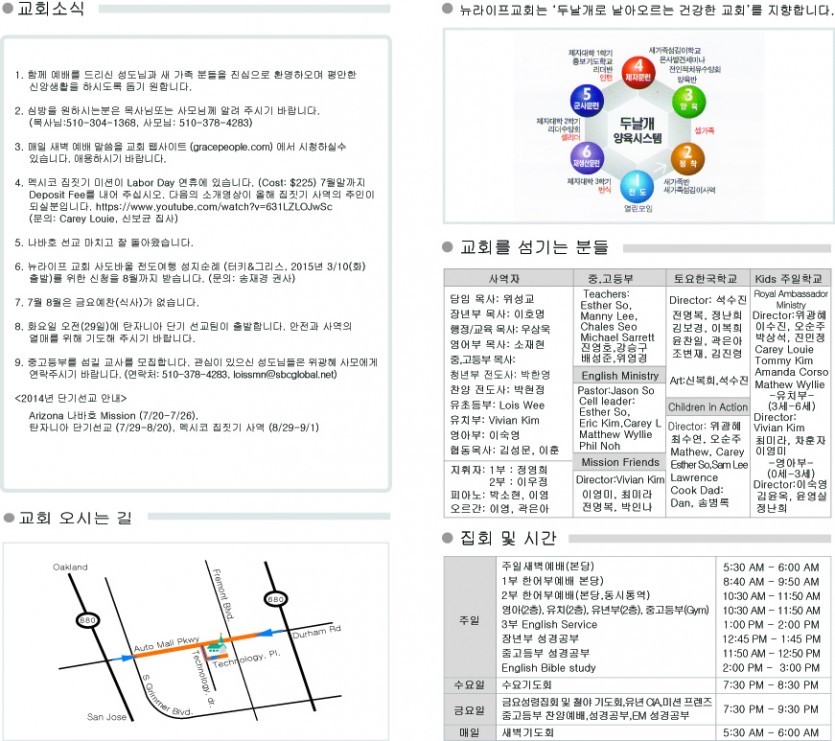Click the loissmn@sbcglobal.net email address
The image size is (835, 741).
click(285, 374)
